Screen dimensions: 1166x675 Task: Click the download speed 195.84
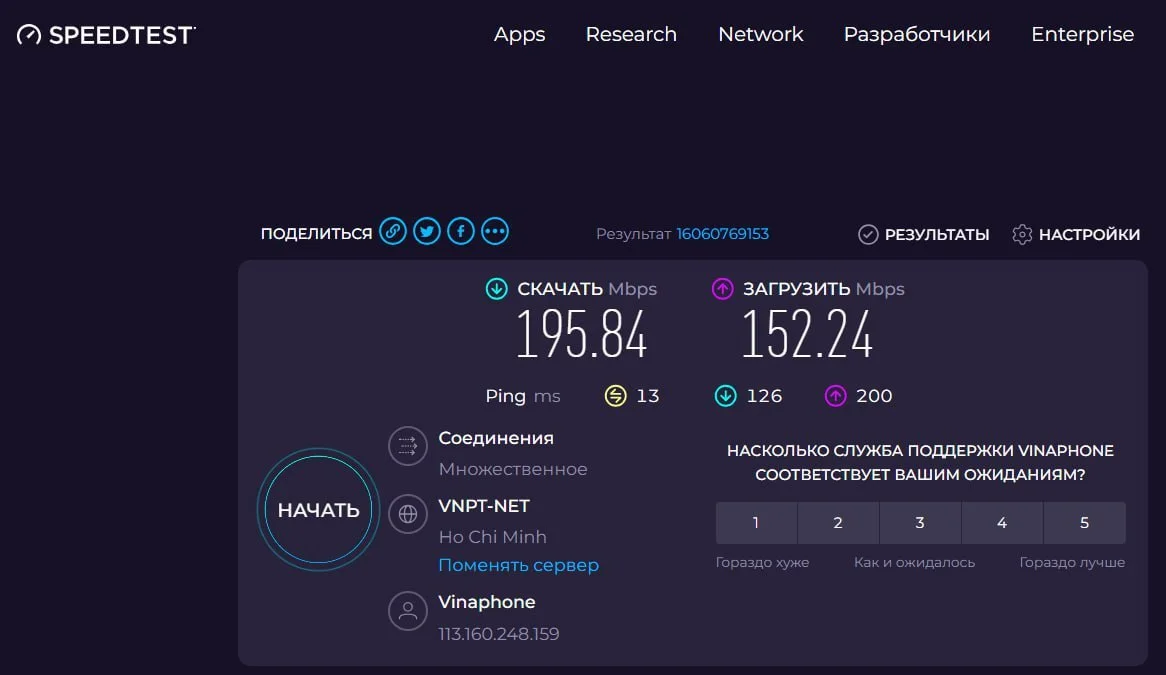coord(582,335)
